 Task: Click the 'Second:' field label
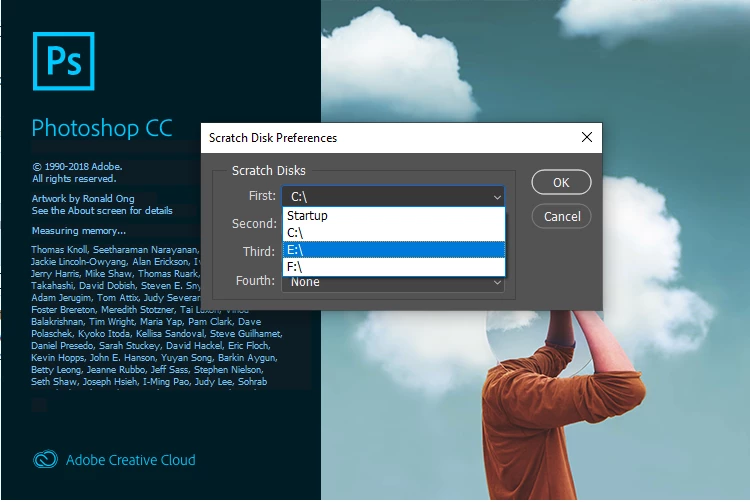click(x=254, y=223)
